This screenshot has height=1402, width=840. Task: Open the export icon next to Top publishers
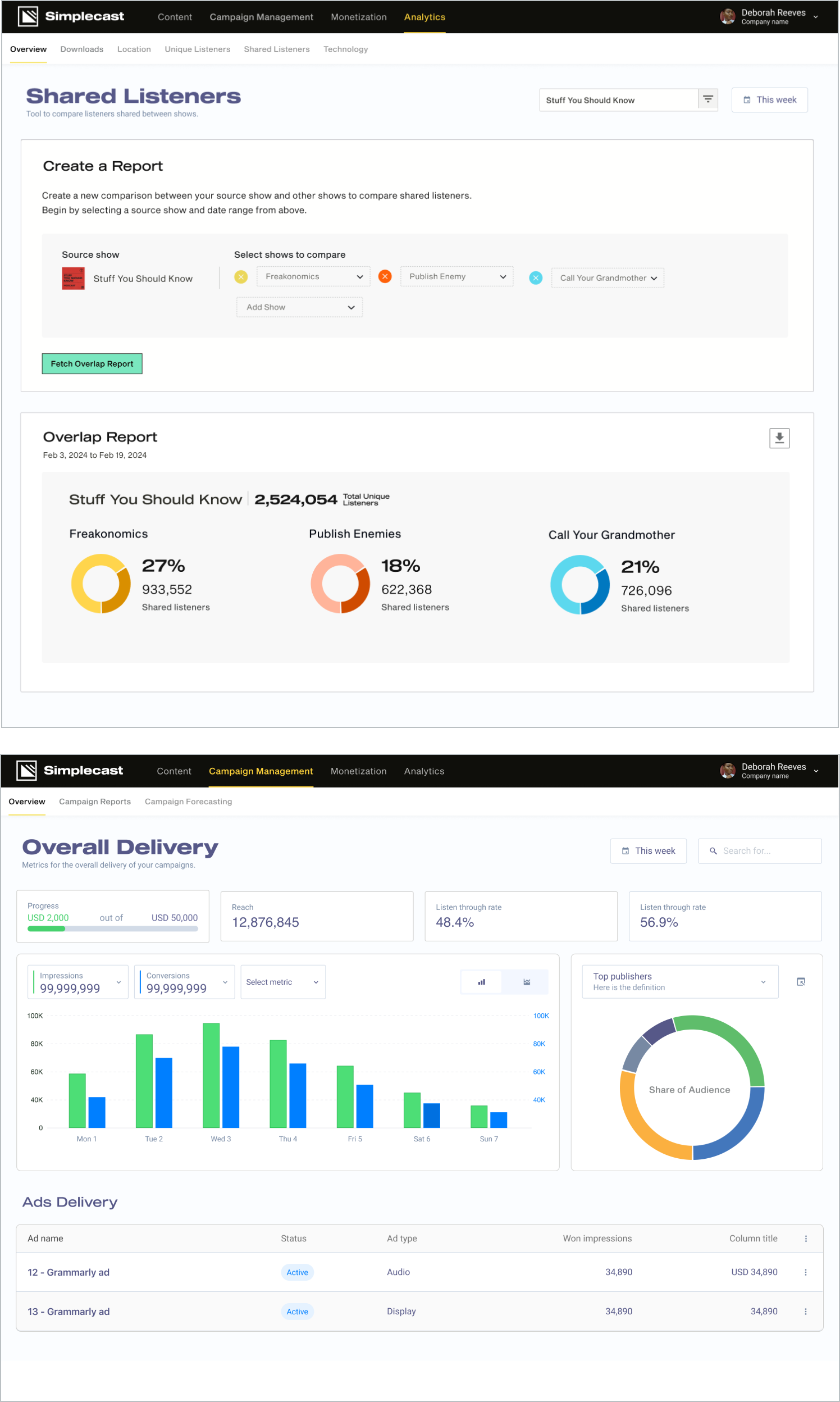(801, 982)
